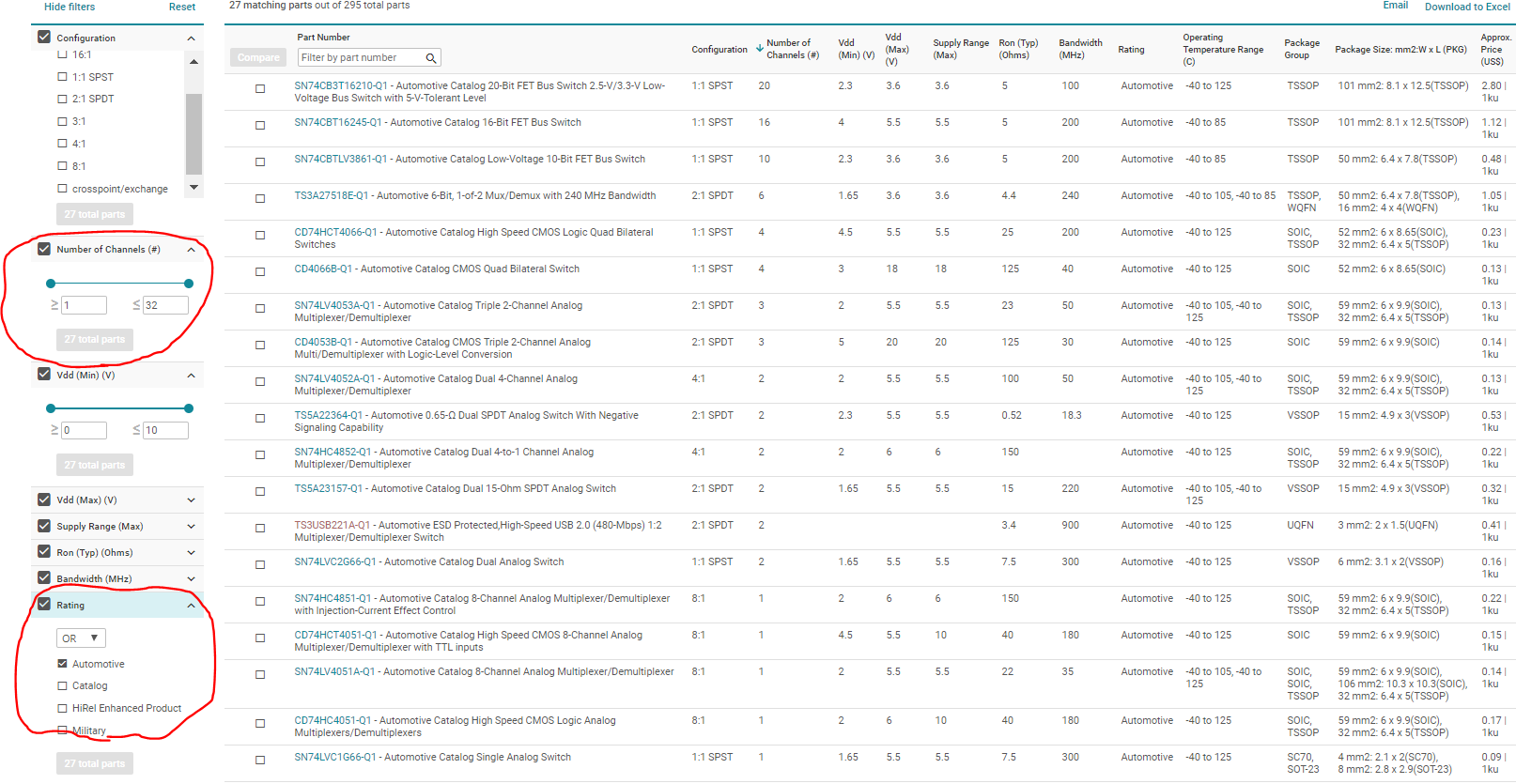
Task: Check the HiRel Enhanced Product option
Action: pyautogui.click(x=63, y=709)
